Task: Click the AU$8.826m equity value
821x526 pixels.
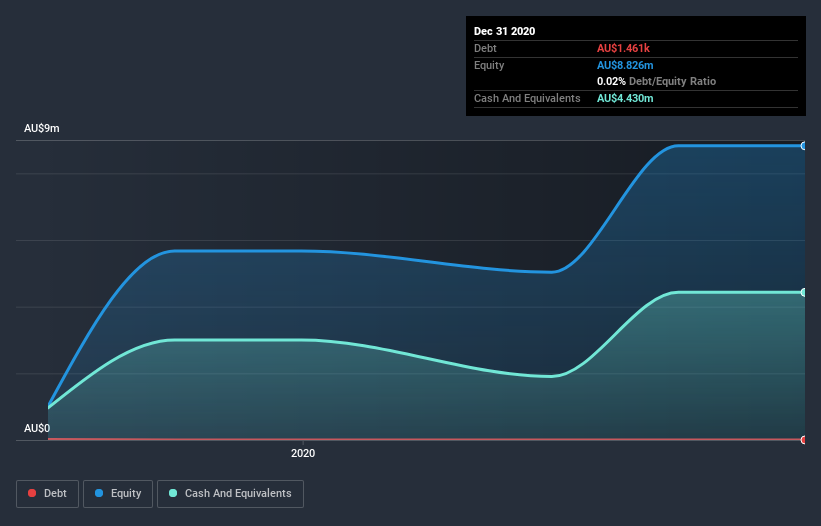Action: pyautogui.click(x=625, y=65)
